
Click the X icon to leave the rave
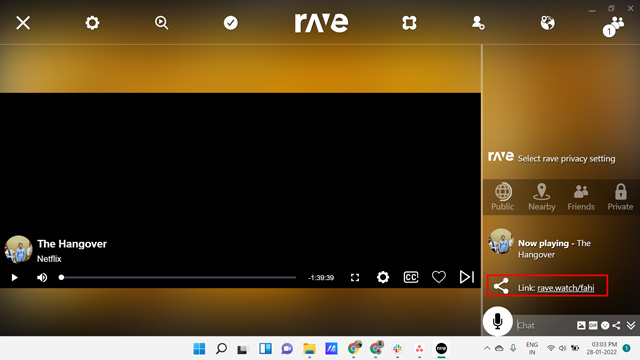tap(23, 23)
